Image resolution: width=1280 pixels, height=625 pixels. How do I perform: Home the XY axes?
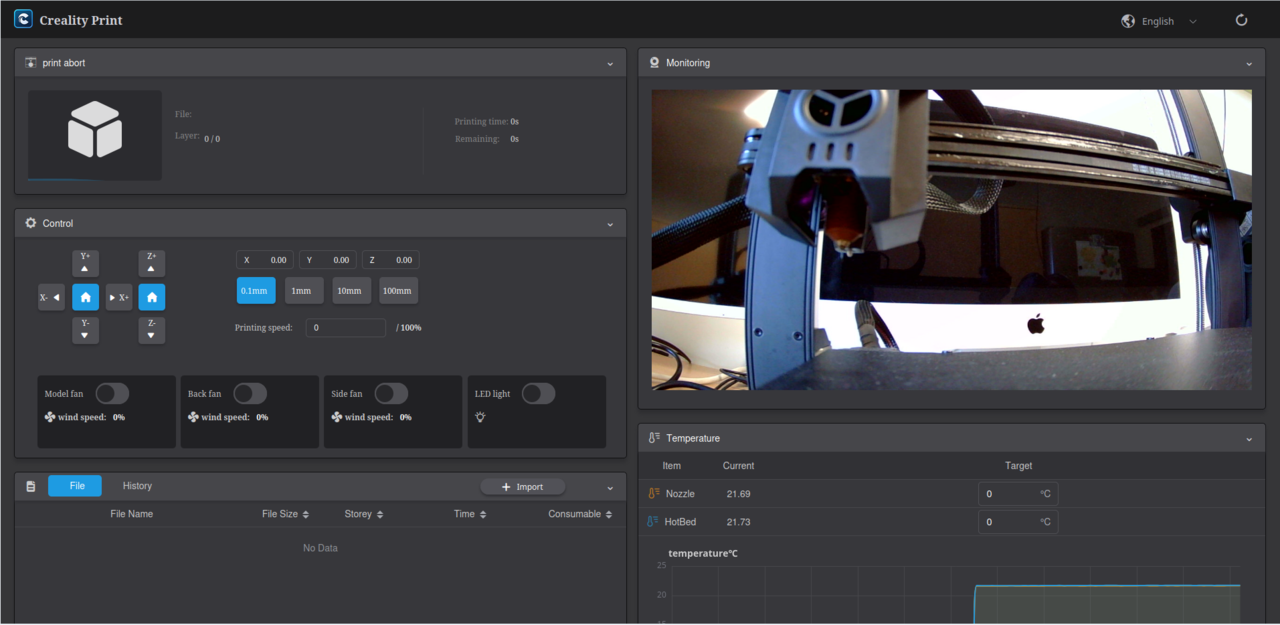coord(85,297)
